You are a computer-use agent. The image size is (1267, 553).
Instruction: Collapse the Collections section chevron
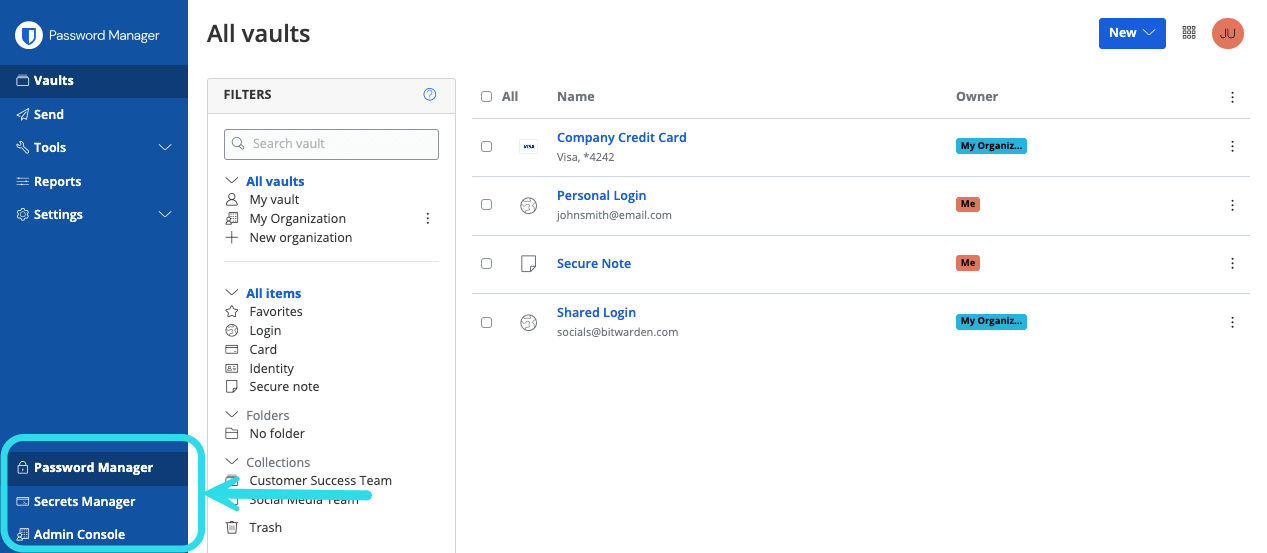click(232, 462)
